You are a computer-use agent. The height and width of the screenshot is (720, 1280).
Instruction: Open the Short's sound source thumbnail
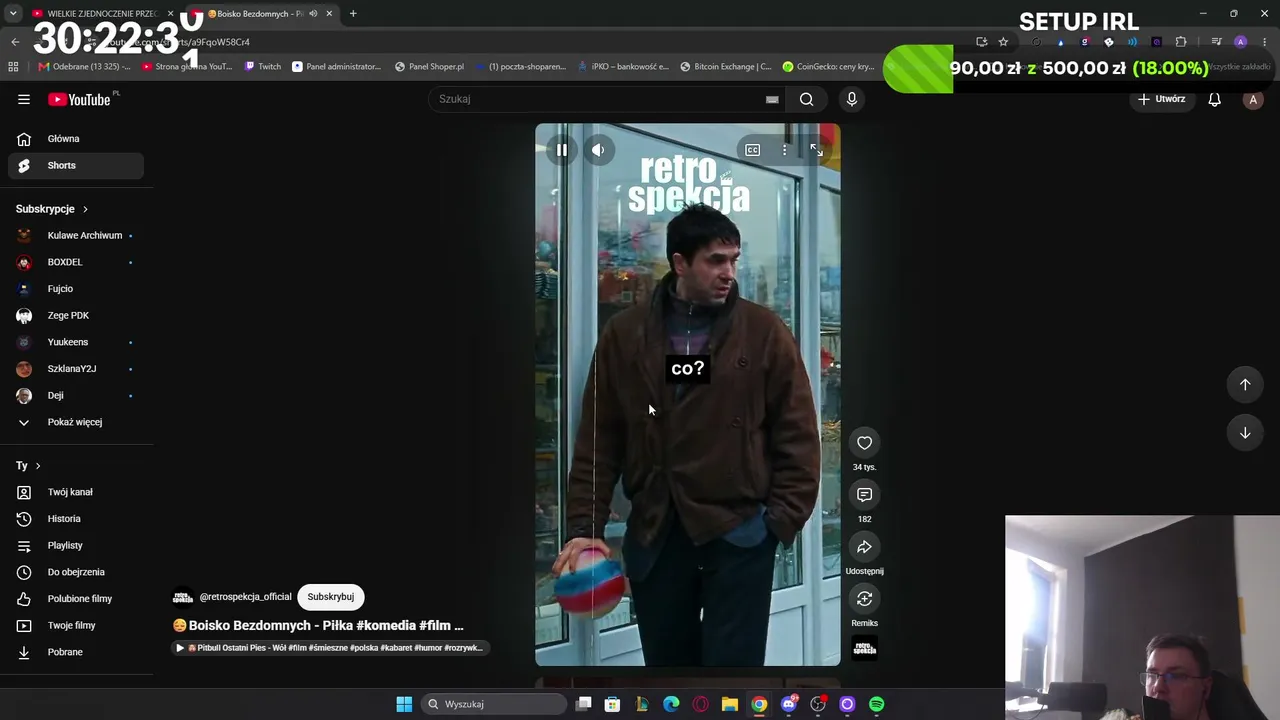[865, 648]
